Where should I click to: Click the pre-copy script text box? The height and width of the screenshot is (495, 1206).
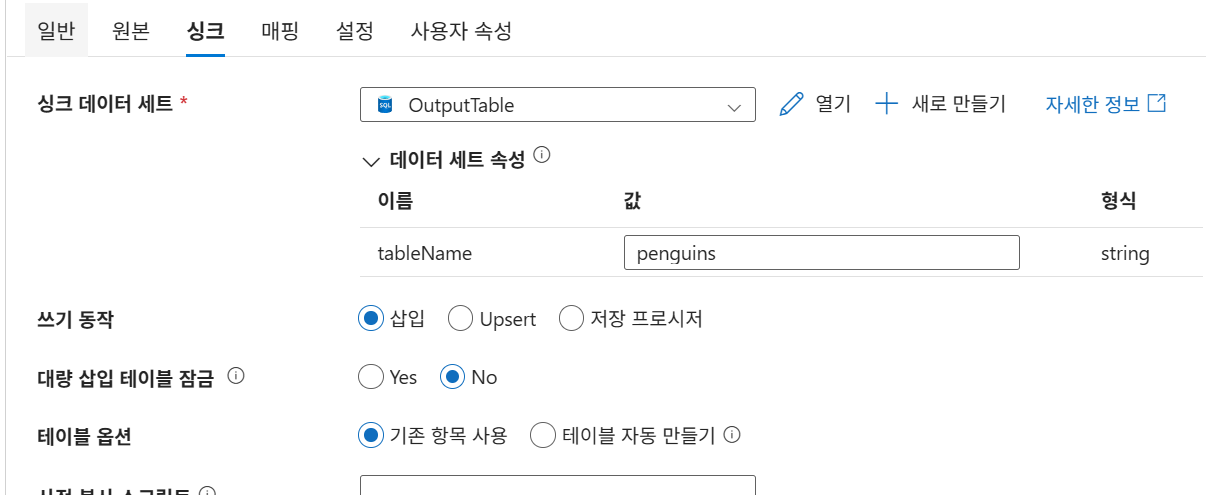click(557, 486)
